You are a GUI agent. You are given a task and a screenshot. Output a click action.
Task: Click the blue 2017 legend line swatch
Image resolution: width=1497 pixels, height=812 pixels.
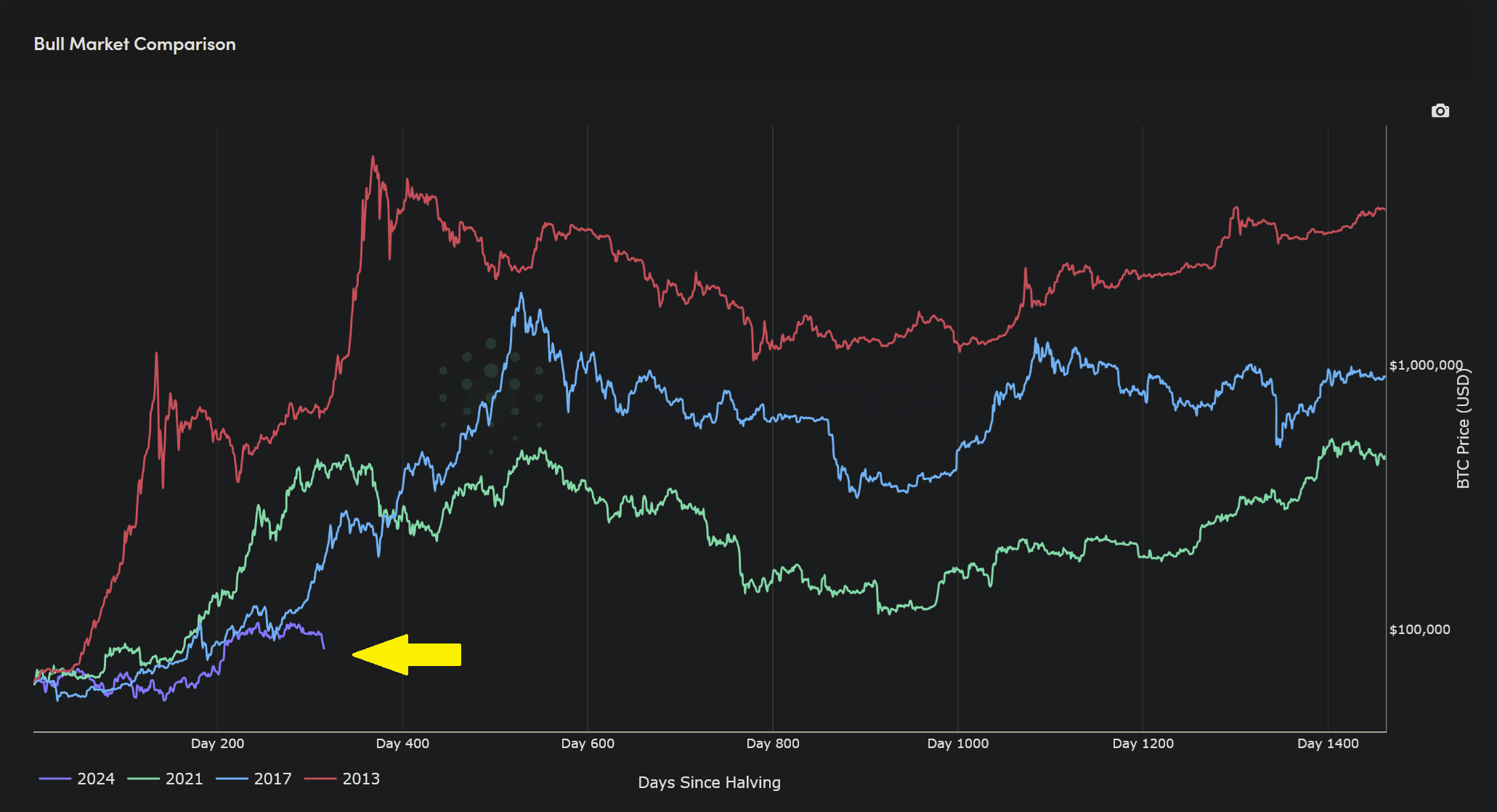[232, 779]
